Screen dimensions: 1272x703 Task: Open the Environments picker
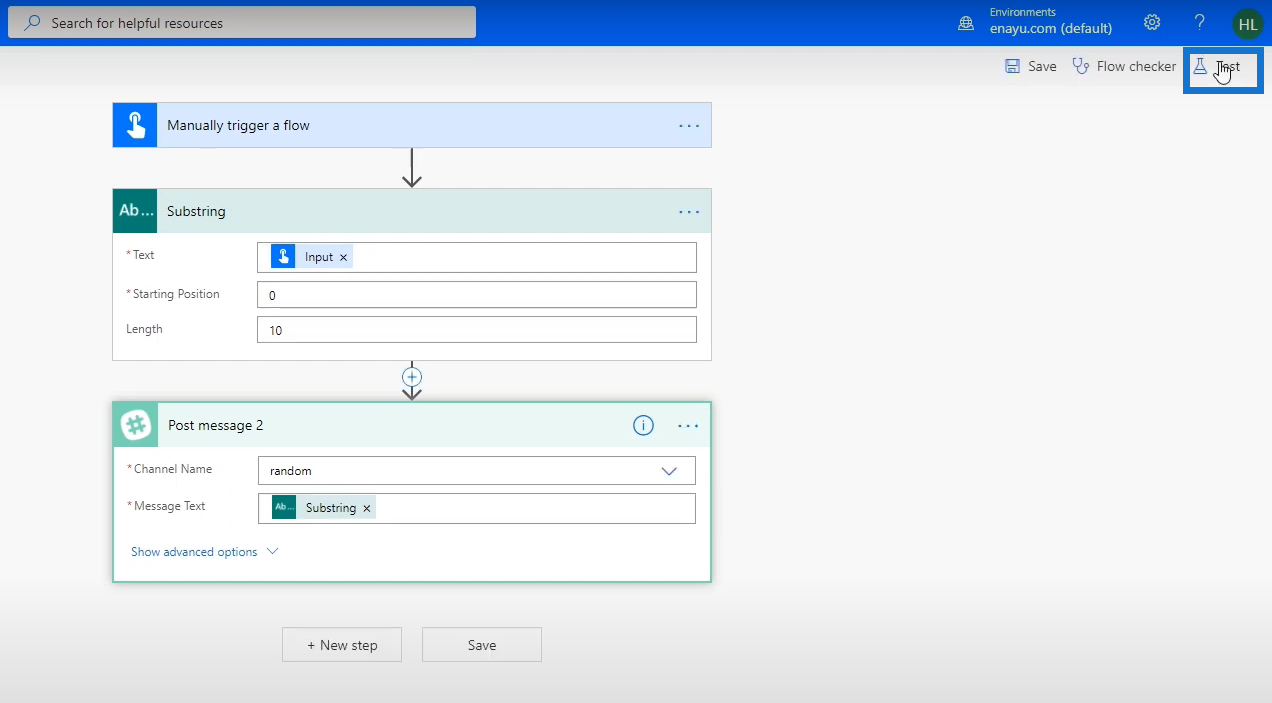click(1036, 21)
